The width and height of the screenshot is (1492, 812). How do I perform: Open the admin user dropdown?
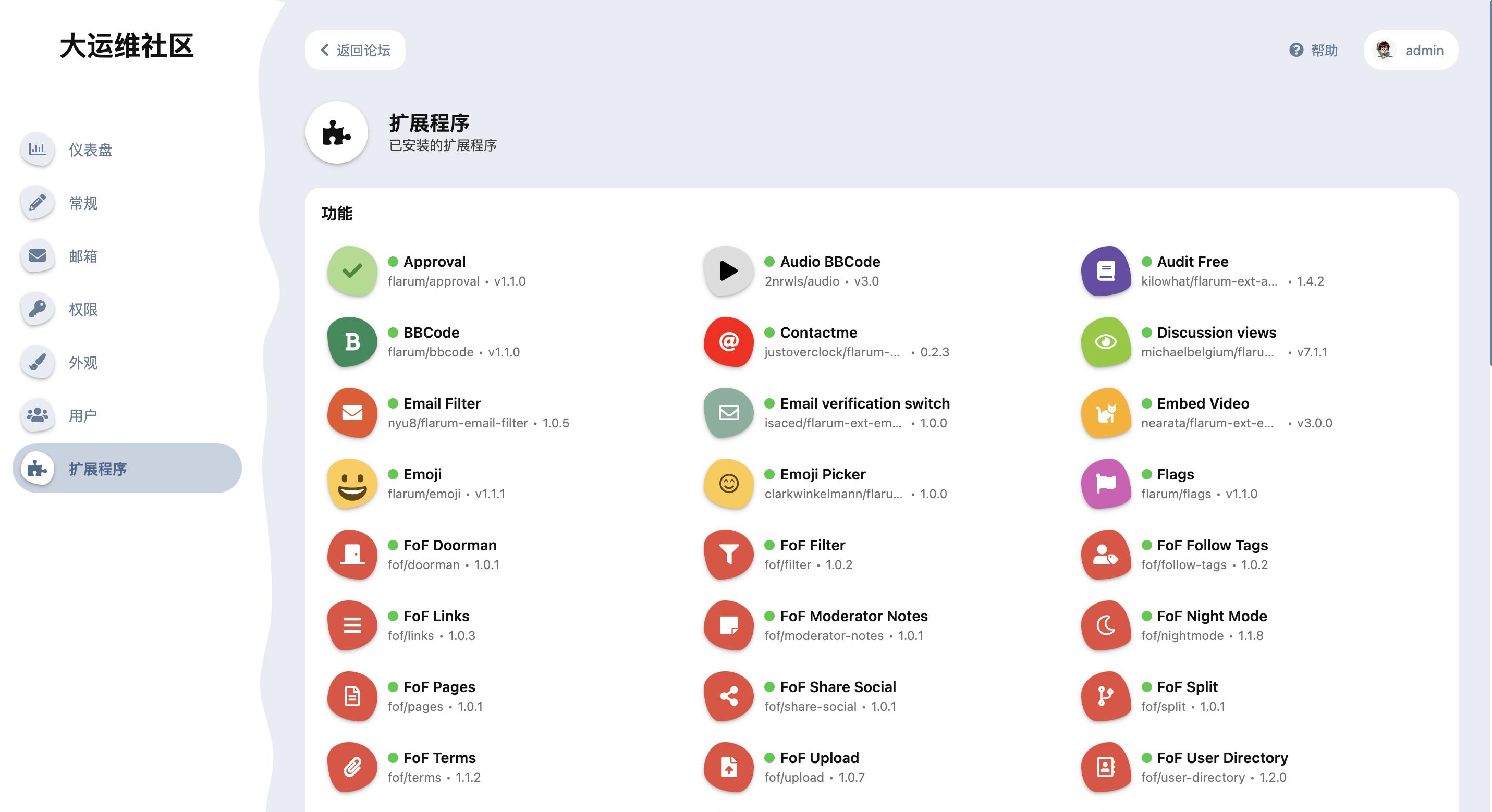[1411, 51]
